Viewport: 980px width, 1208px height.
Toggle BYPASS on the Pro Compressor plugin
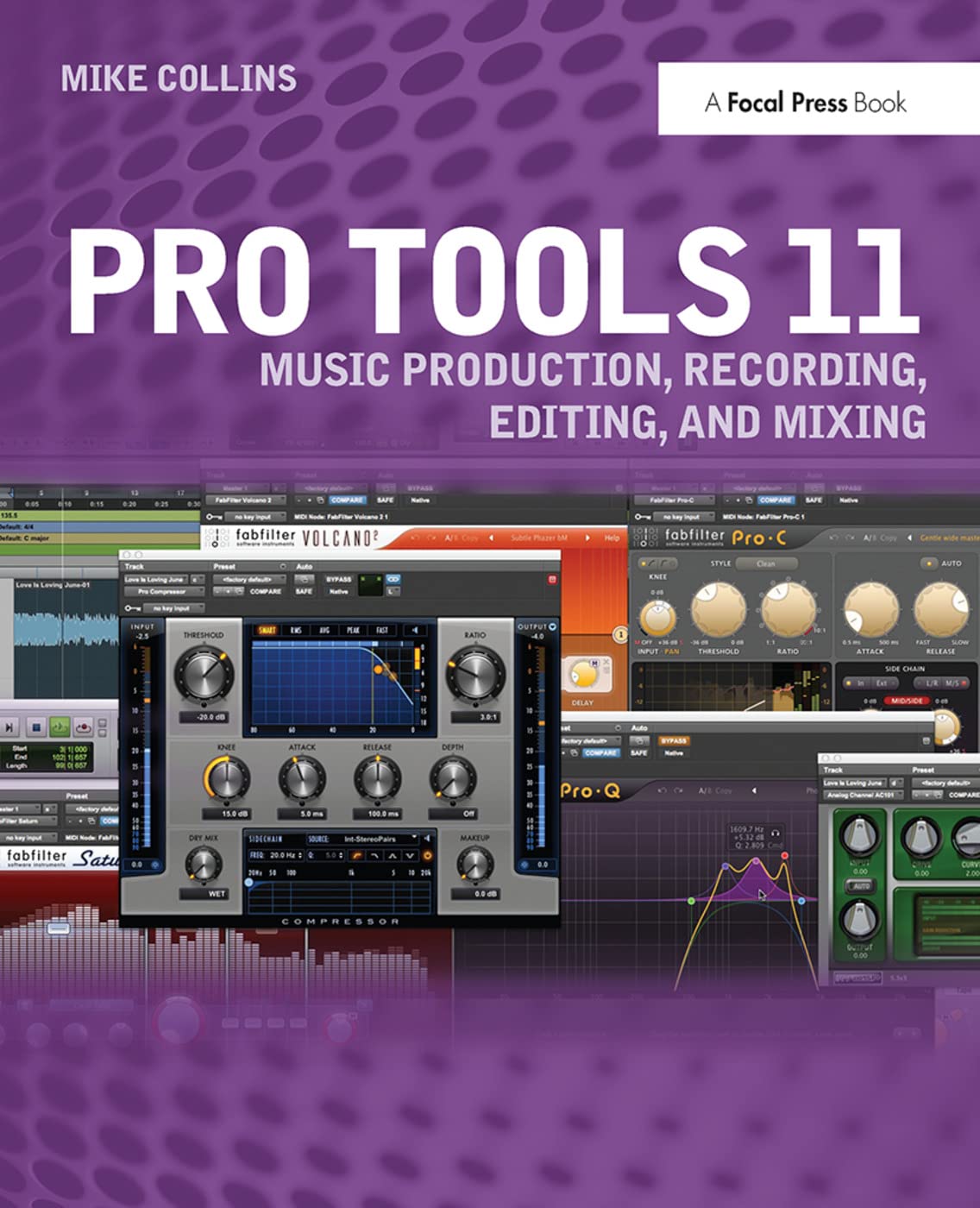click(x=339, y=579)
